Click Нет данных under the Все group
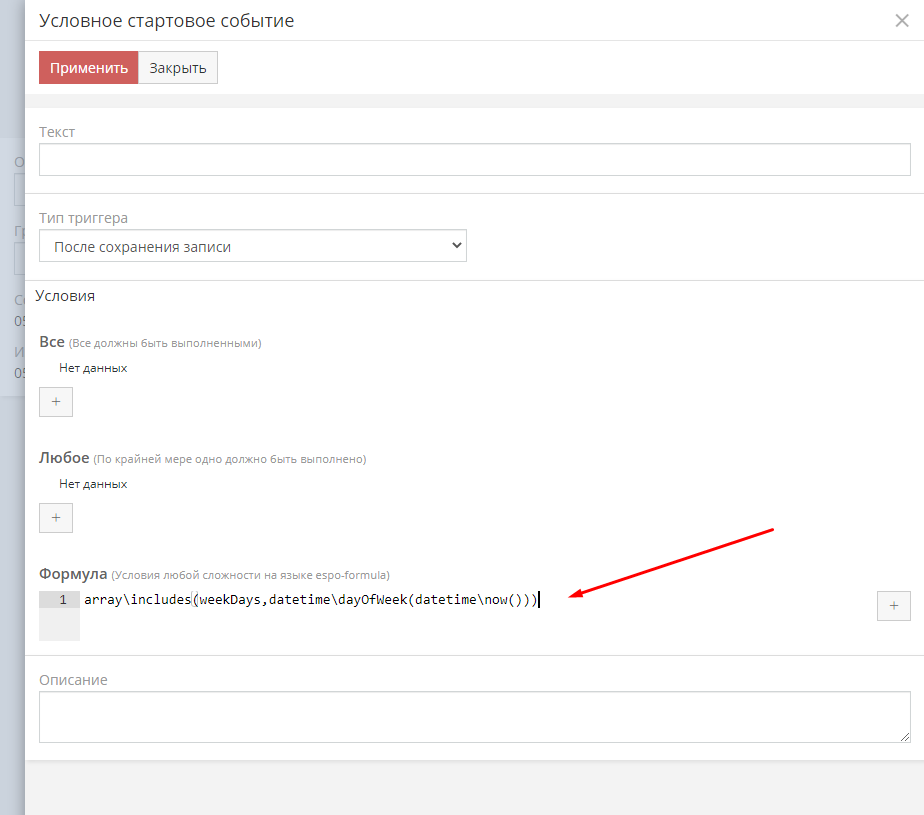Screen dimensions: 924x815 click(93, 368)
